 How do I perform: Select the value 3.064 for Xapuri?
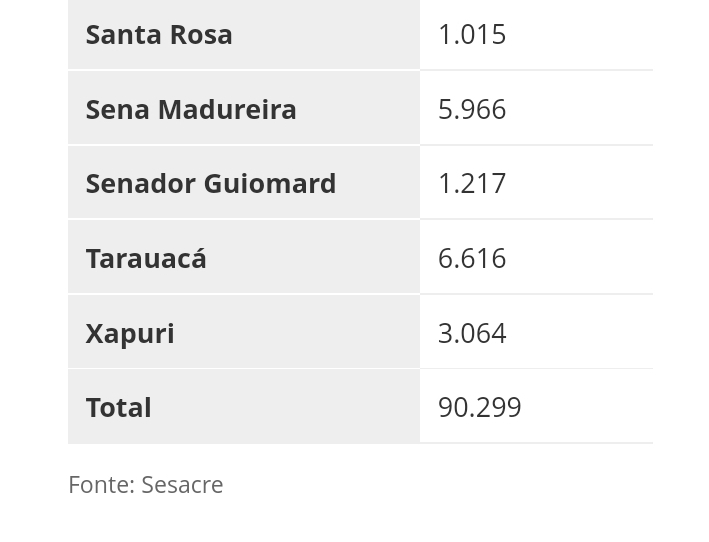coord(472,333)
